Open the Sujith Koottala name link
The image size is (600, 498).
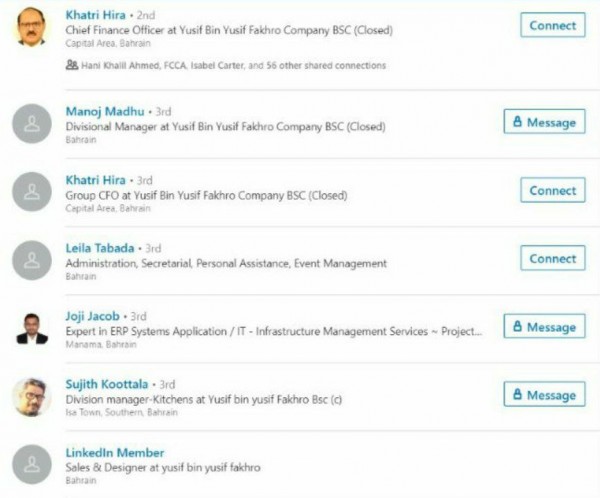(x=107, y=384)
